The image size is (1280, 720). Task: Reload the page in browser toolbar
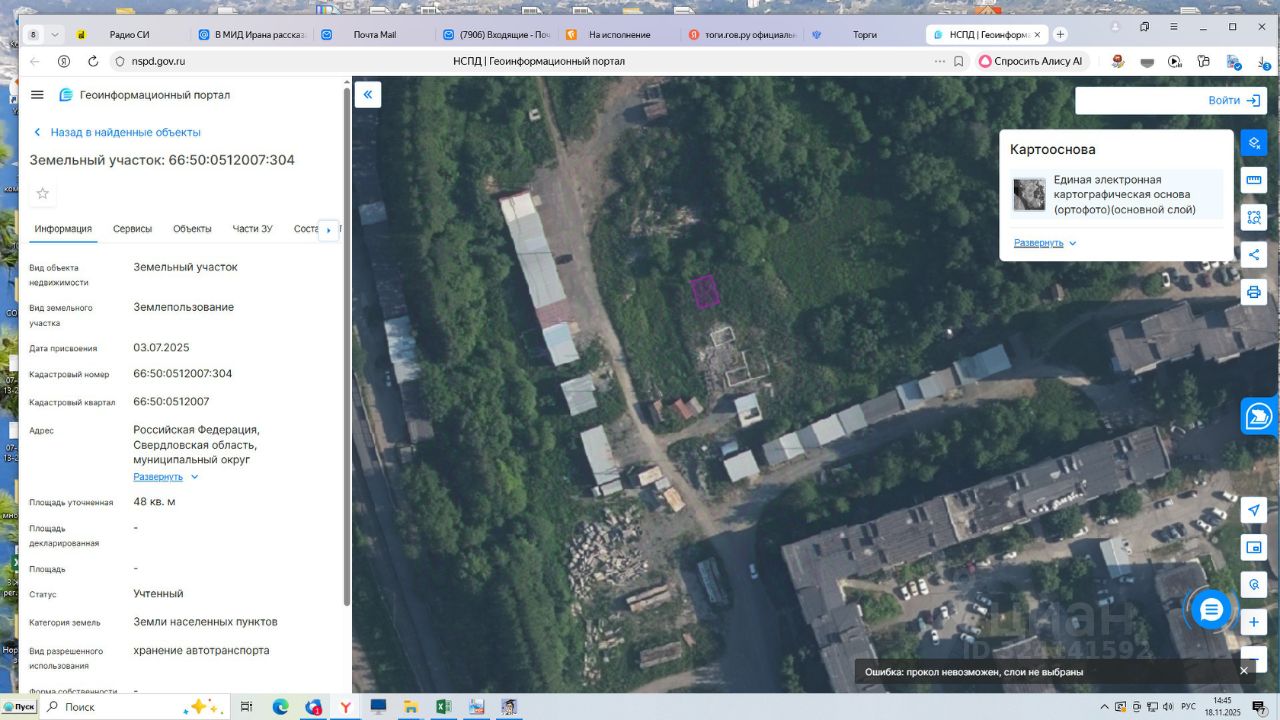click(x=93, y=61)
